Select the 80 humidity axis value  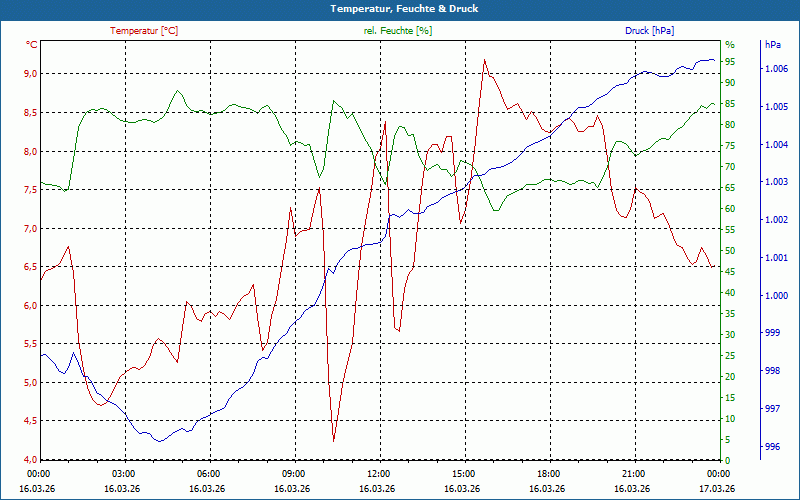click(730, 124)
